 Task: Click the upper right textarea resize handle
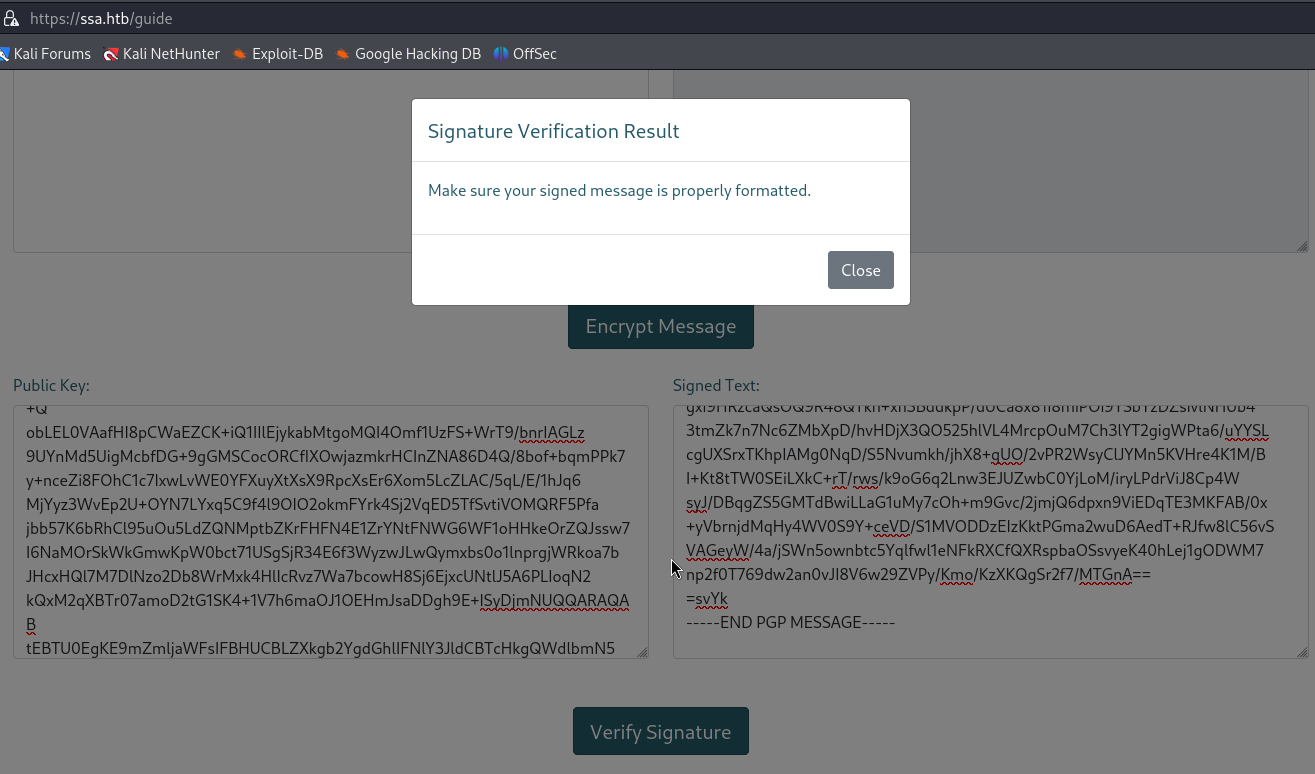coord(1302,246)
